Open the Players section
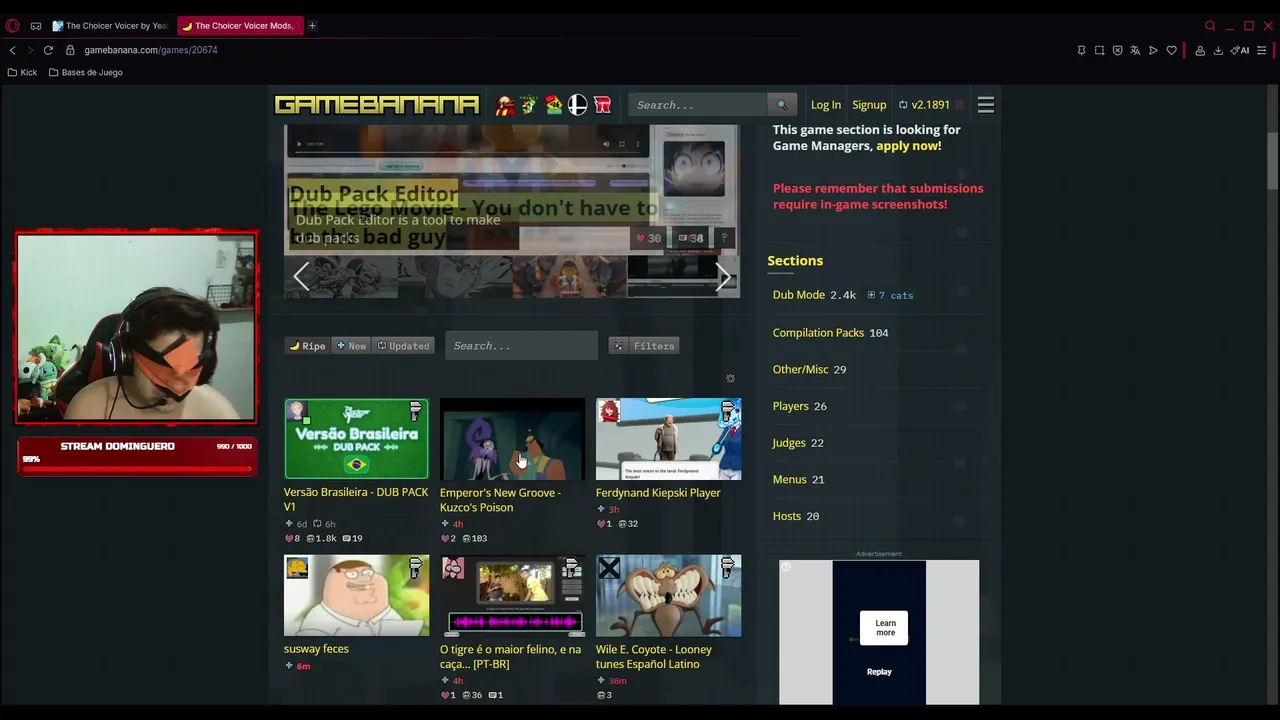The width and height of the screenshot is (1280, 720). 790,406
